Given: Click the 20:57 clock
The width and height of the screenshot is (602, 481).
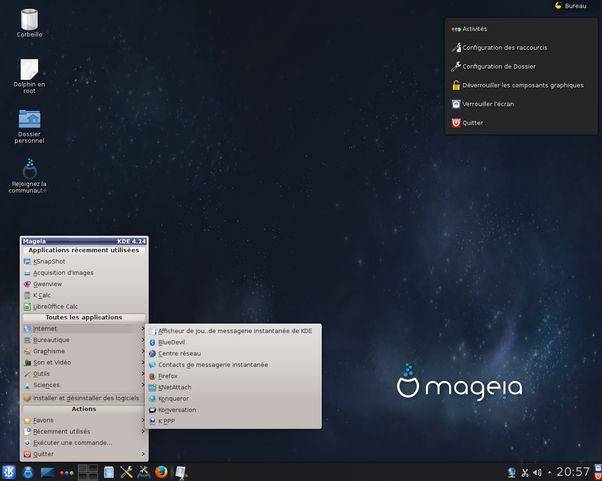Looking at the screenshot, I should pyautogui.click(x=573, y=472).
